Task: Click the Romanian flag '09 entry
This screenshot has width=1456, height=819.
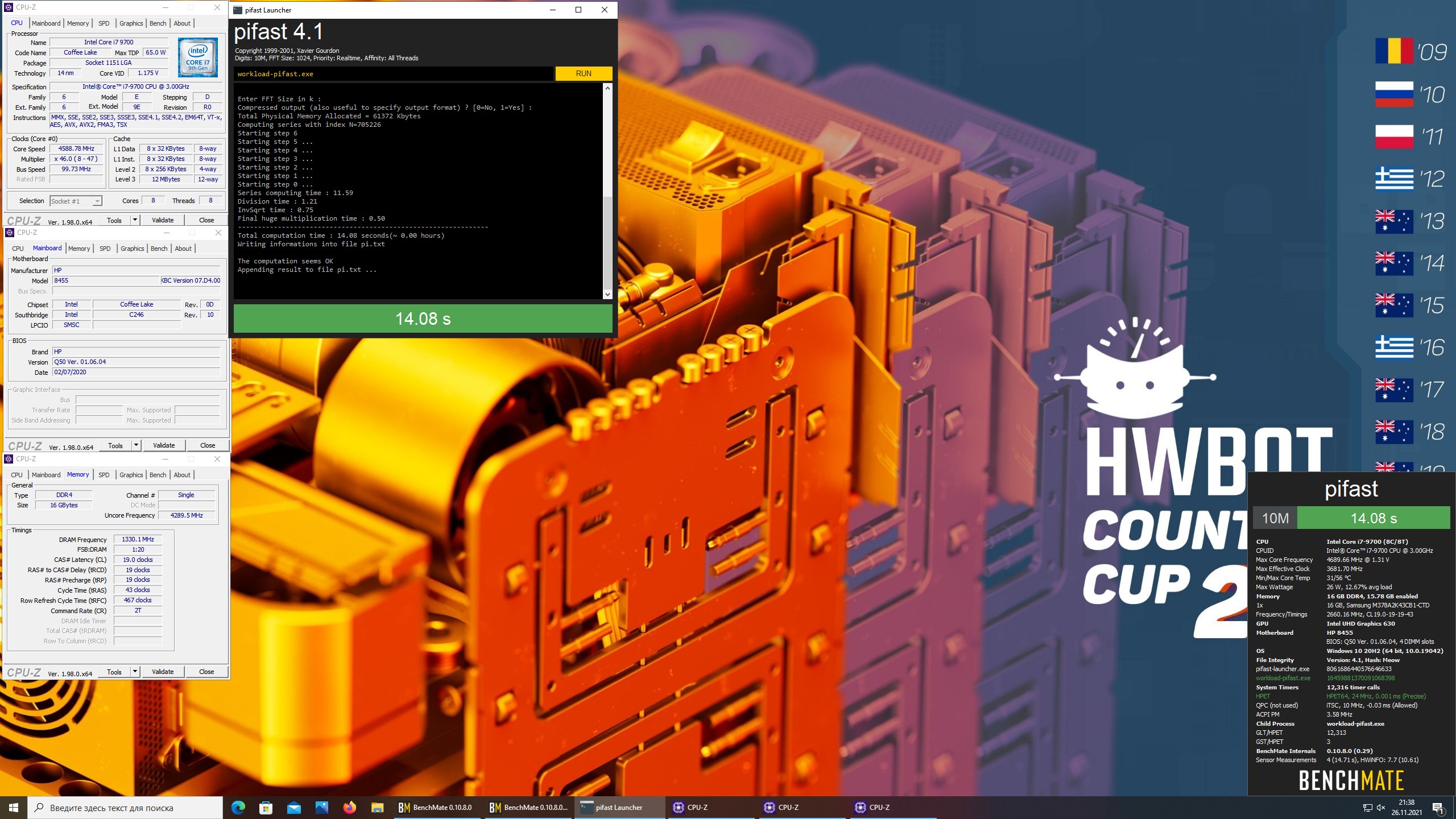Action: [x=1410, y=51]
